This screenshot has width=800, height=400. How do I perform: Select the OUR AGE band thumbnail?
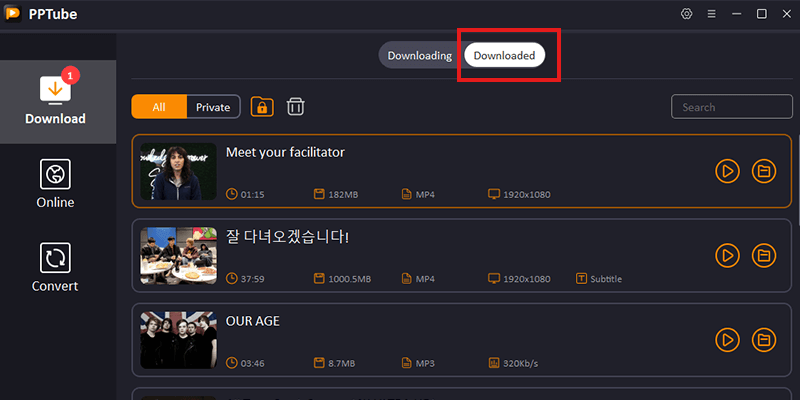(x=179, y=339)
